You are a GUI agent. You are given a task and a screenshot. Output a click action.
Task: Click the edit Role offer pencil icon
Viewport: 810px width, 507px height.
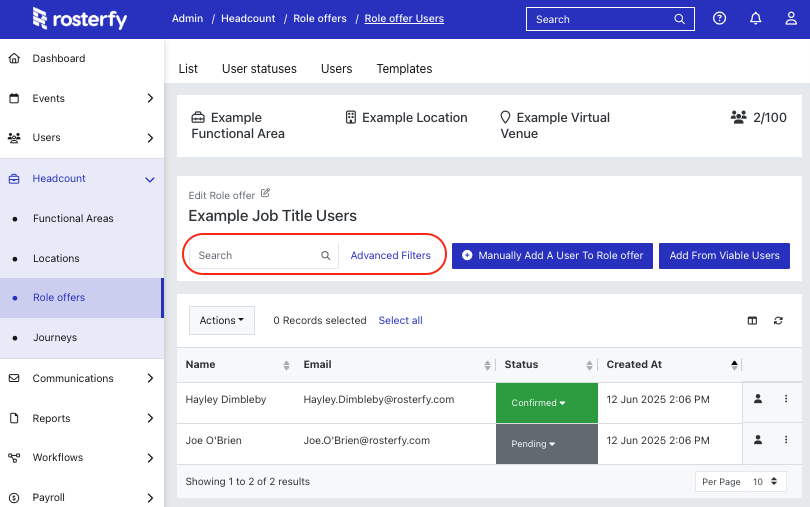pos(265,193)
